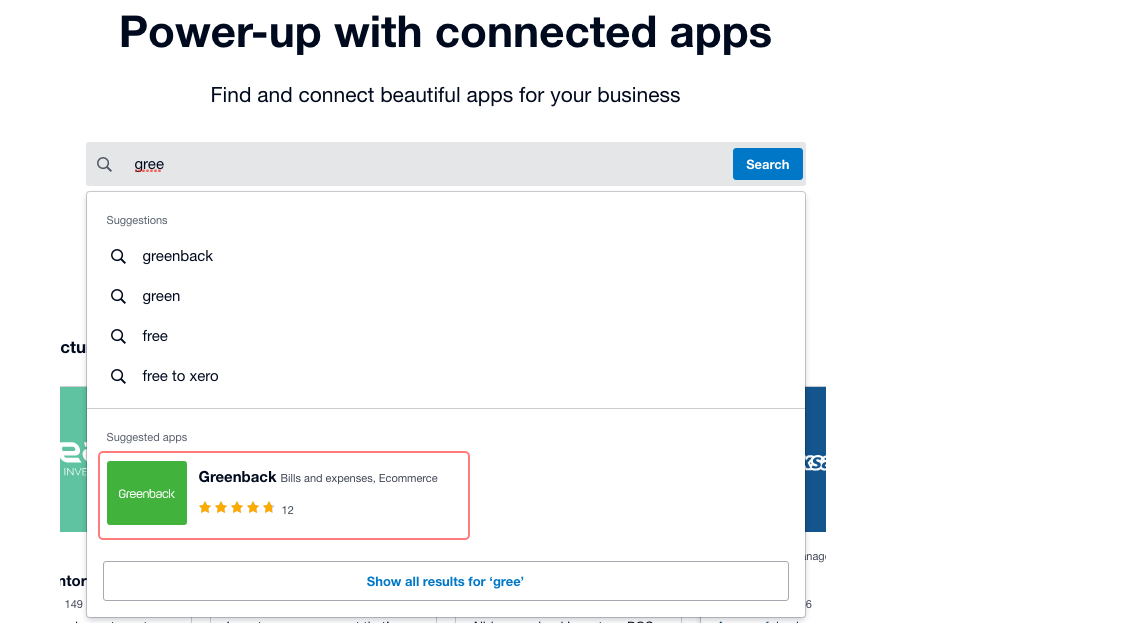The height and width of the screenshot is (623, 1133).
Task: Select the "greenback" suggestion text
Action: pyautogui.click(x=178, y=257)
